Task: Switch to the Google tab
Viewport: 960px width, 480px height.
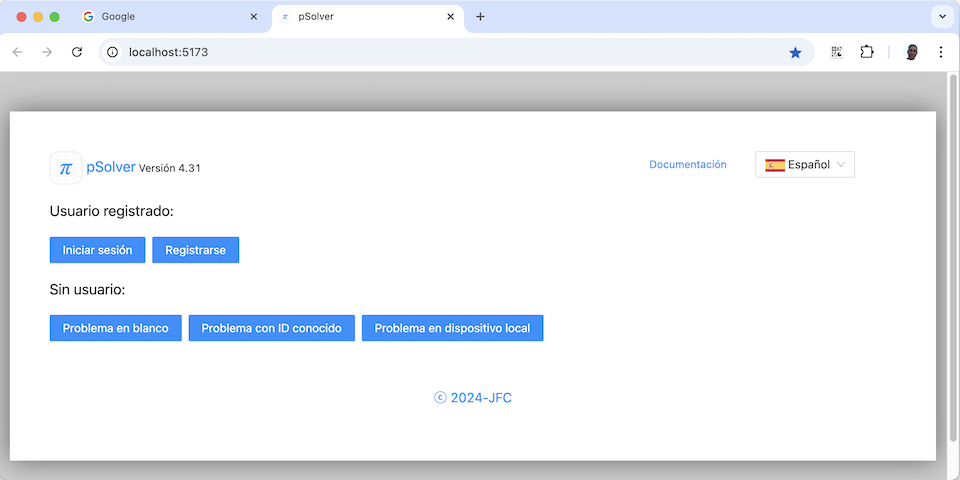Action: pyautogui.click(x=160, y=17)
